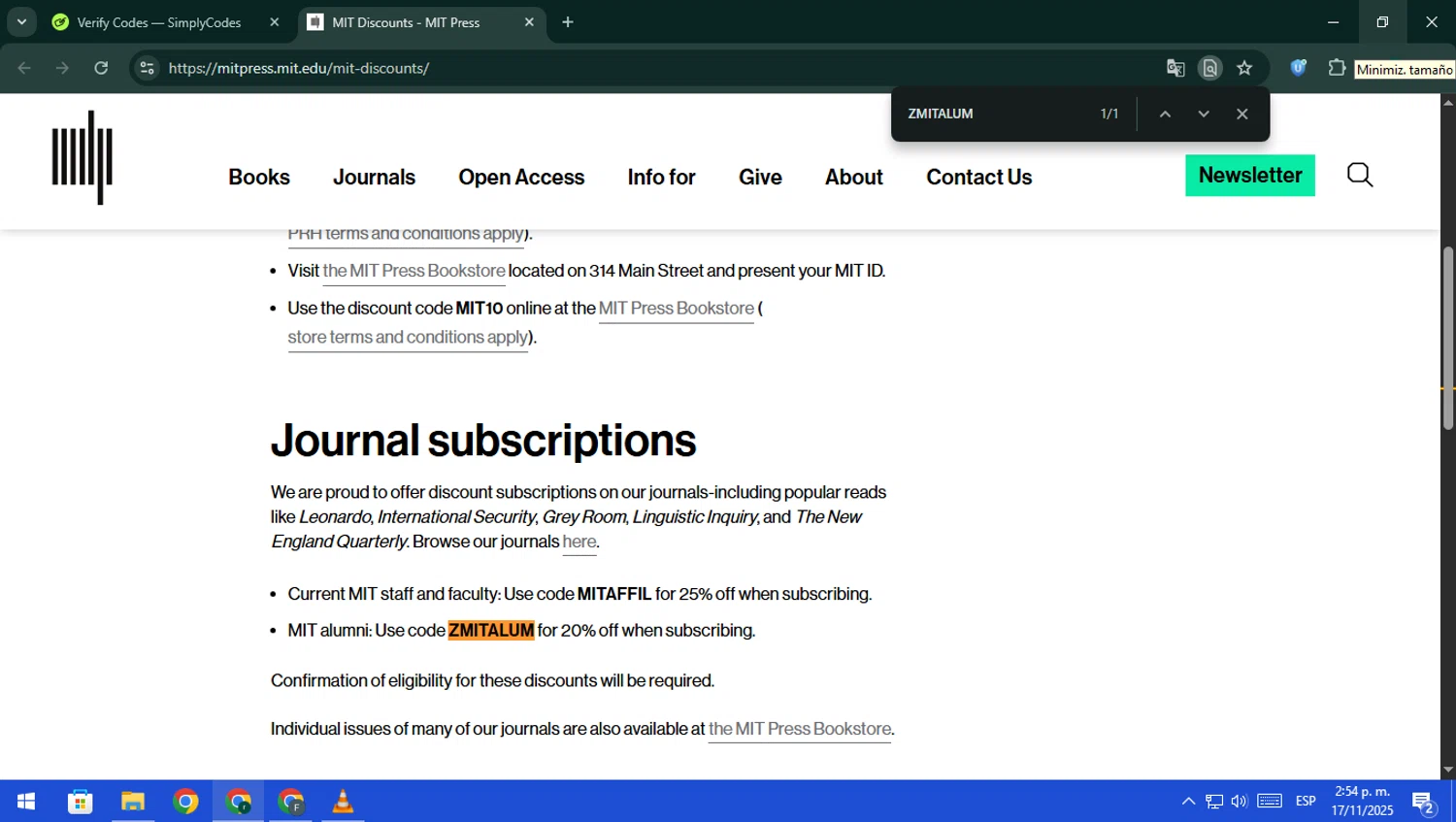Image resolution: width=1456 pixels, height=822 pixels.
Task: Open the extensions puzzle icon
Action: pyautogui.click(x=1337, y=68)
